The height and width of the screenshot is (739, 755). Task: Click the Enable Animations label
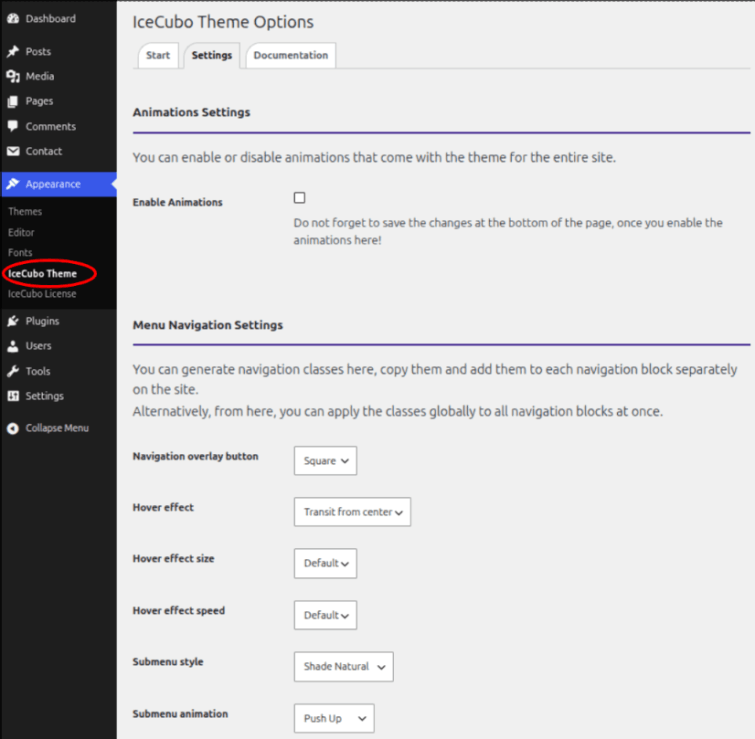tap(178, 202)
